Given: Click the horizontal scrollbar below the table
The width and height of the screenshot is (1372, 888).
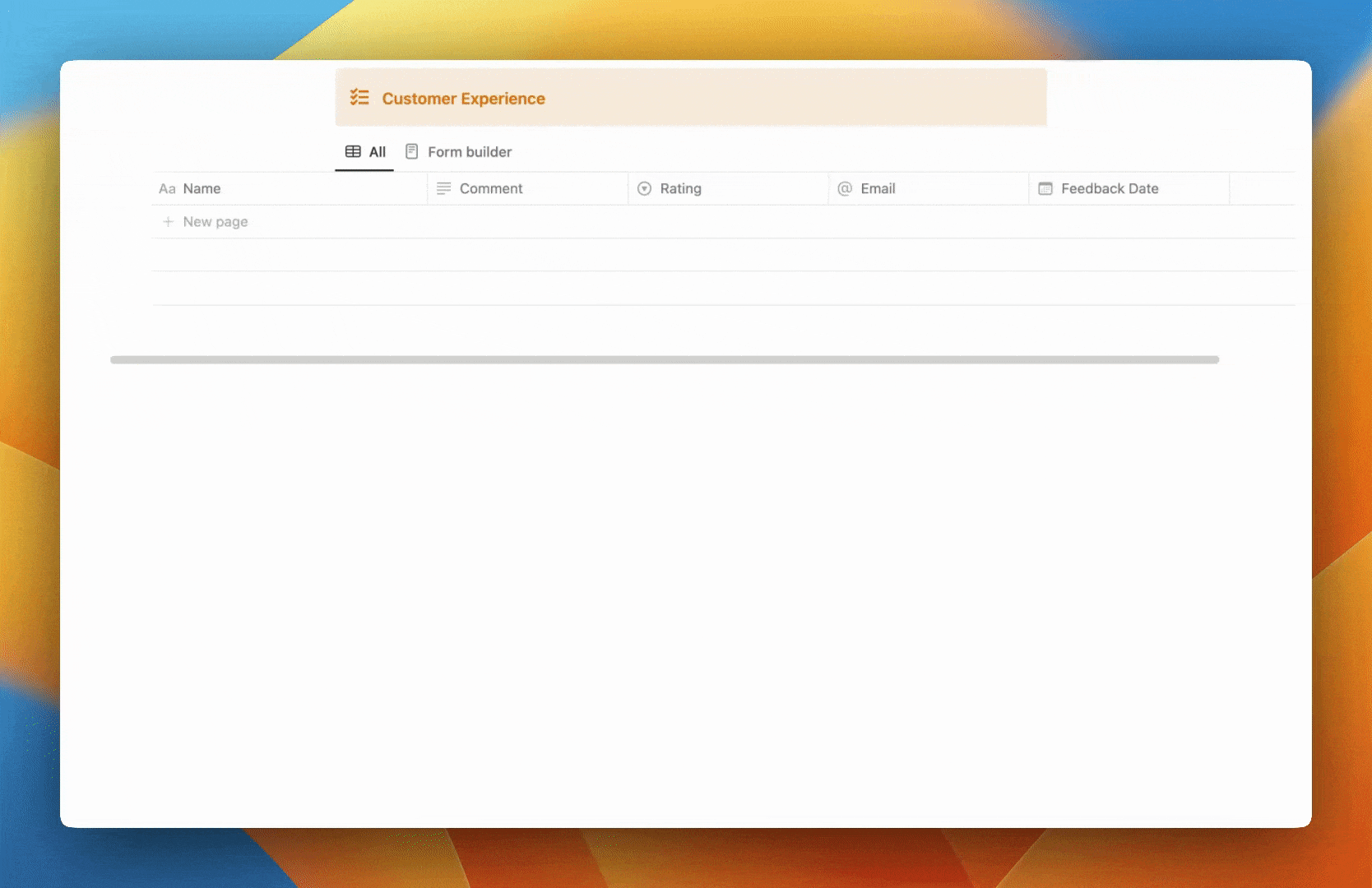Looking at the screenshot, I should point(665,360).
